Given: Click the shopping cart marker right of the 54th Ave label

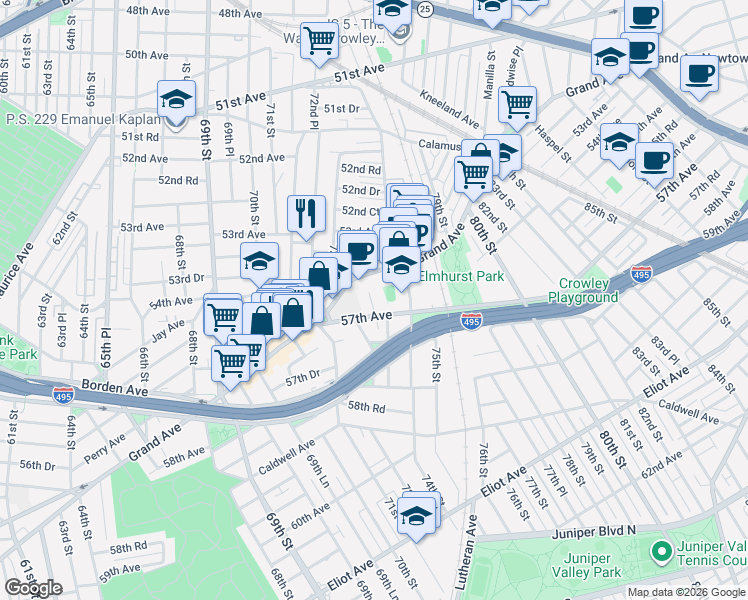Looking at the screenshot, I should [x=222, y=317].
